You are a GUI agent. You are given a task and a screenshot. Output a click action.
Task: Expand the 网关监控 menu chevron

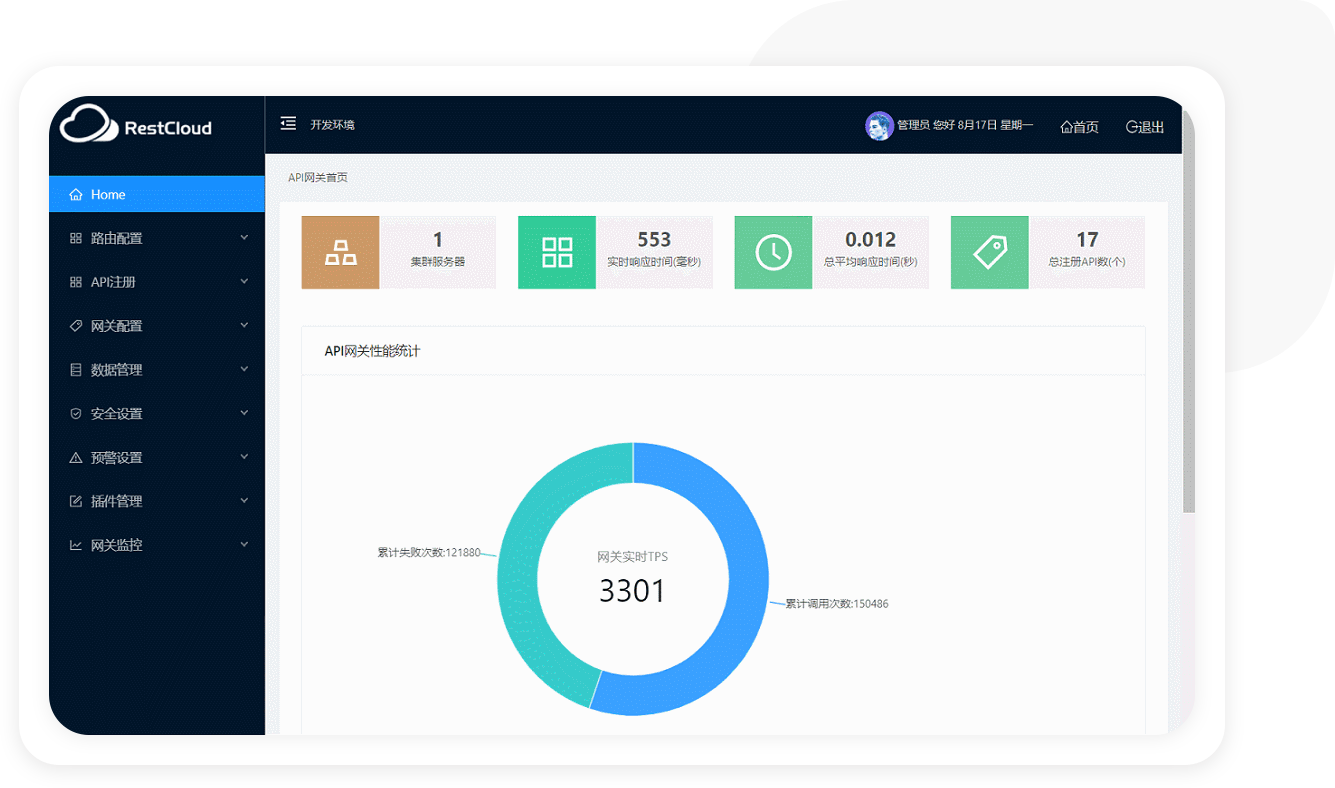tap(244, 545)
